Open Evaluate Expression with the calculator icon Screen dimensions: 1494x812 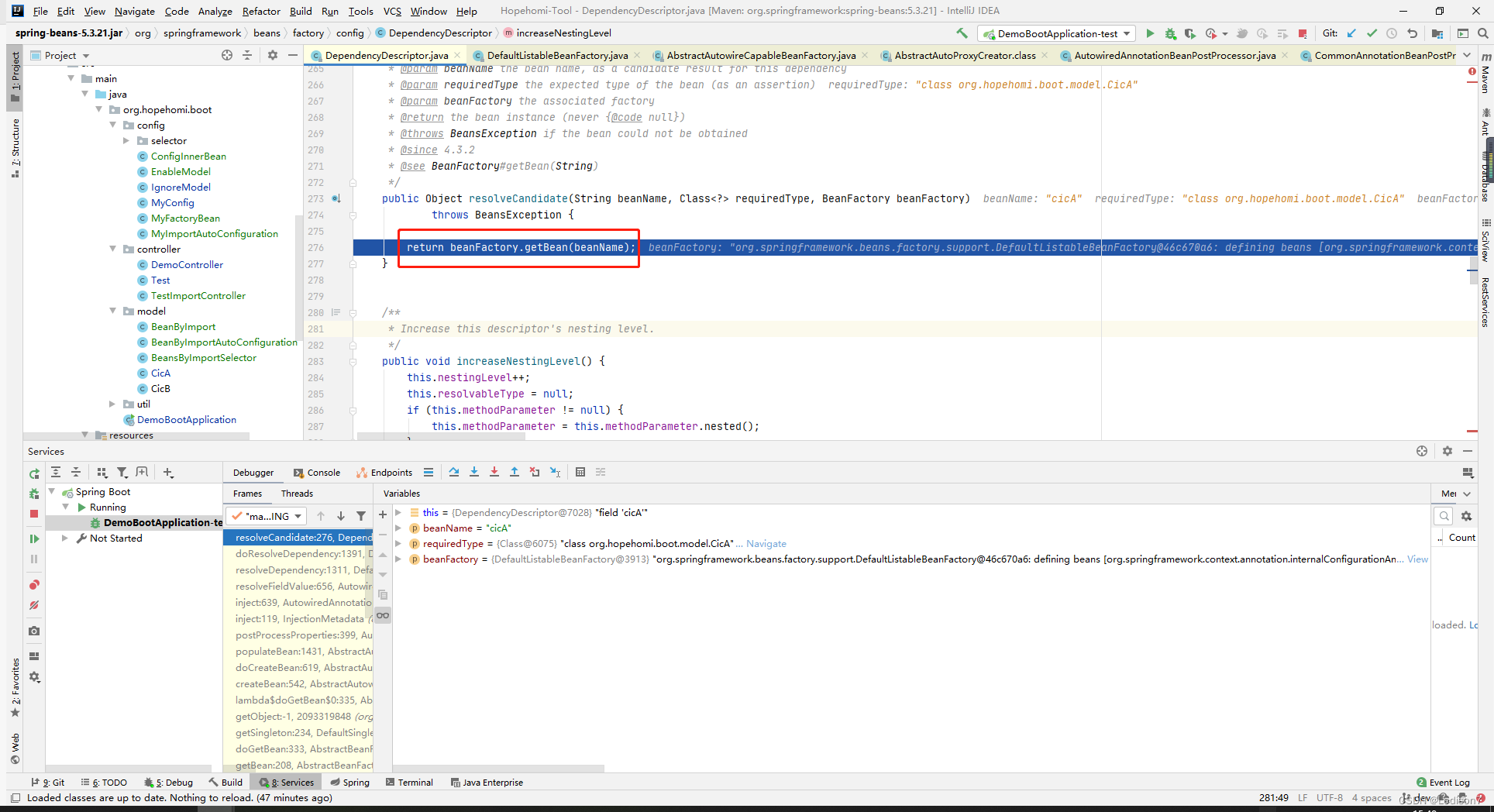[580, 472]
